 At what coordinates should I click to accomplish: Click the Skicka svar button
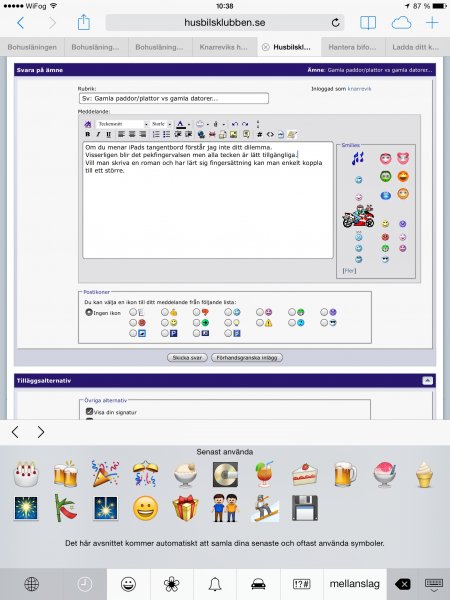187,358
